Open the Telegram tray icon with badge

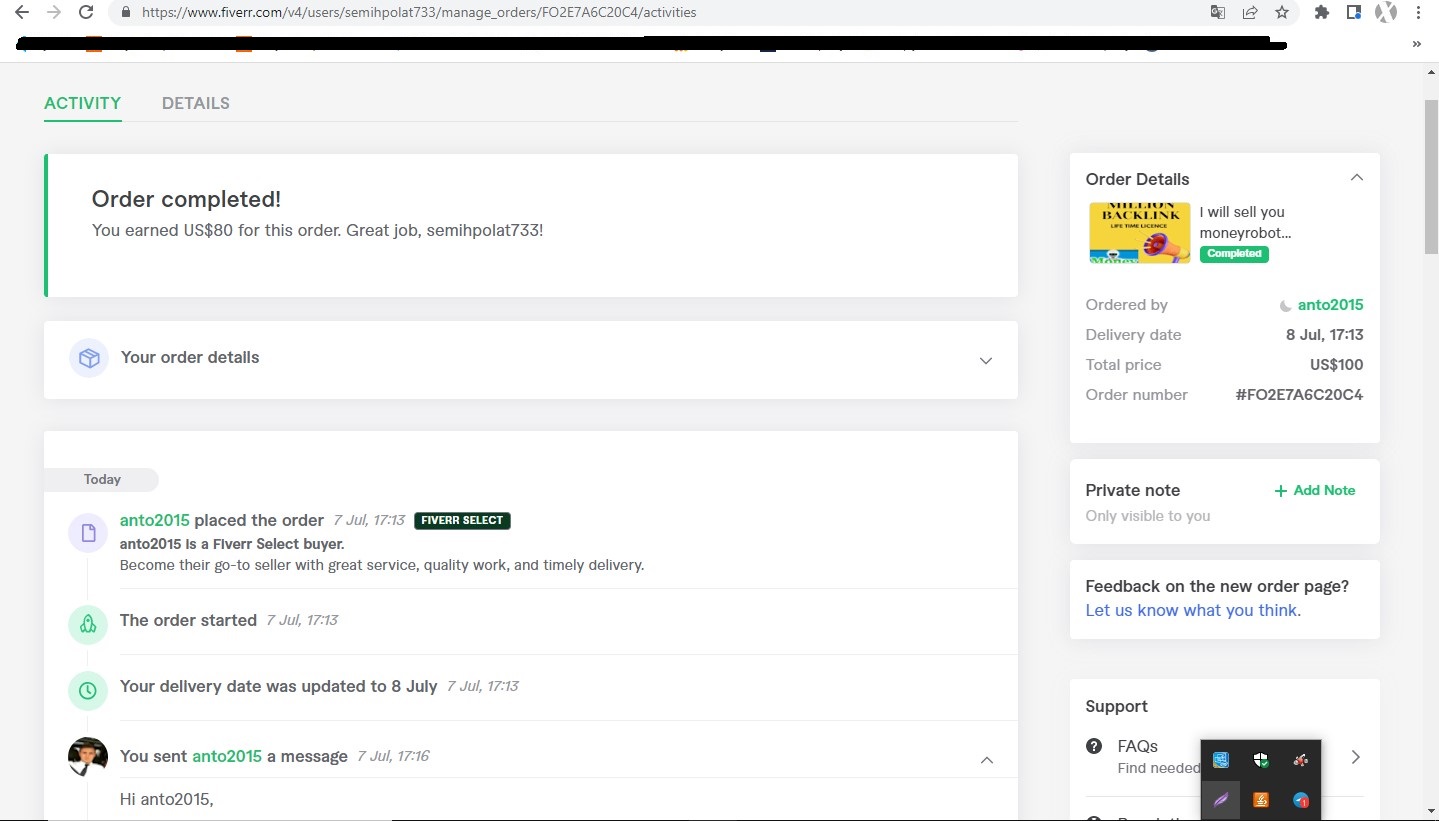point(1301,800)
